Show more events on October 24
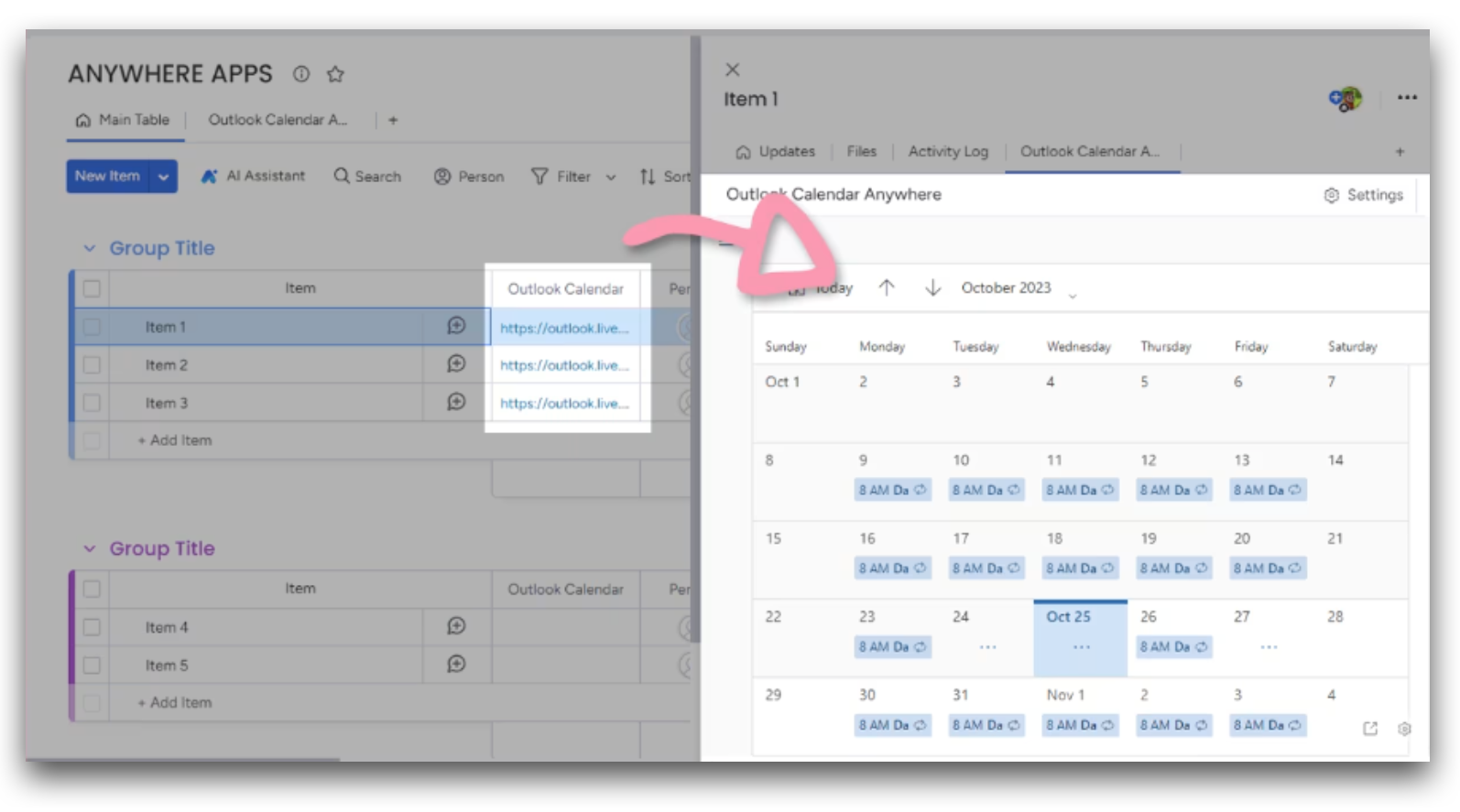This screenshot has height=812, width=1460. pos(987,647)
